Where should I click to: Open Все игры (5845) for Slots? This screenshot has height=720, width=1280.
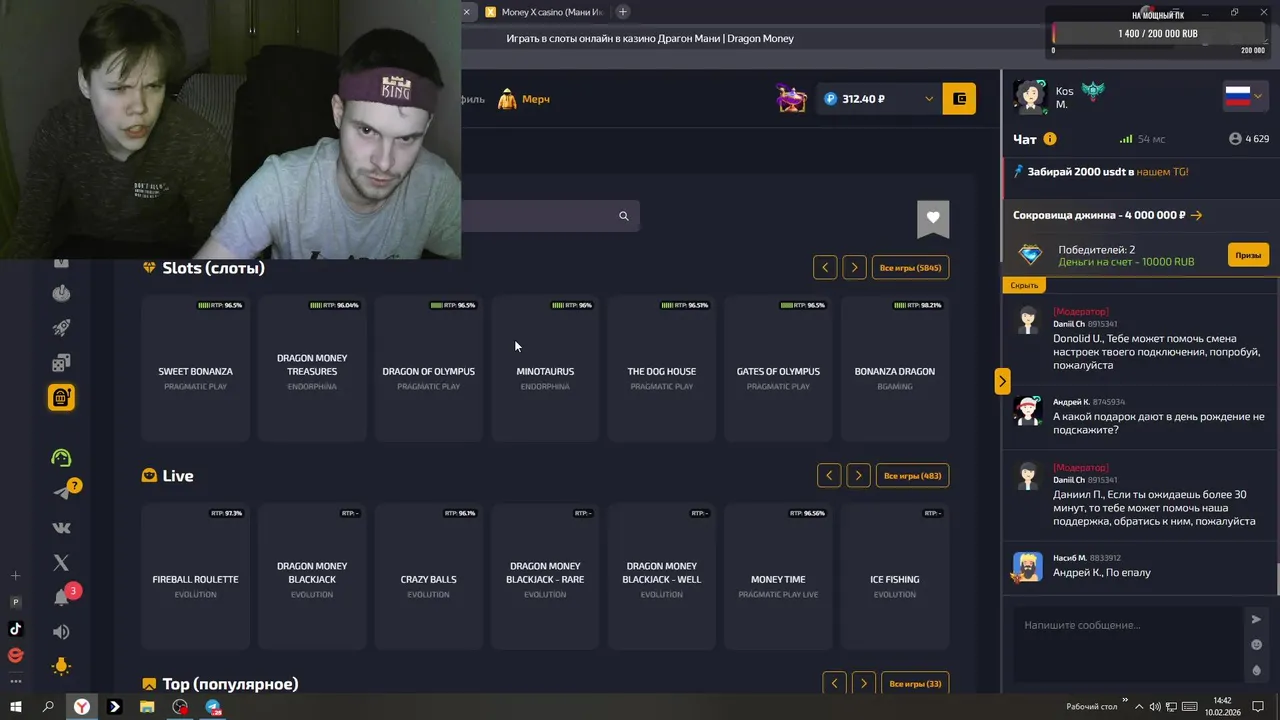[x=910, y=267]
